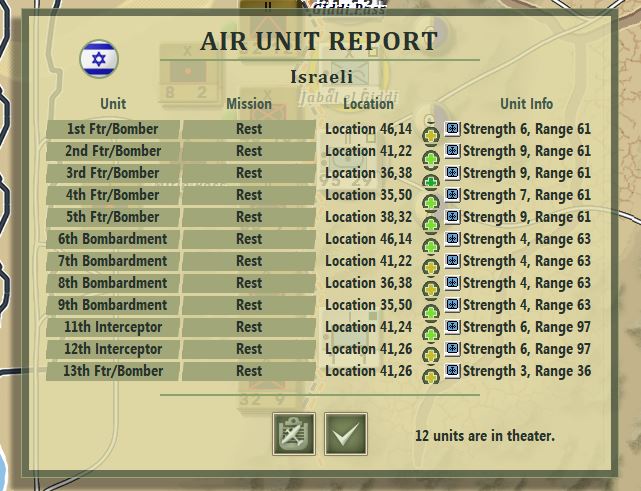Click the Israeli flag emblem icon
This screenshot has width=641, height=491.
point(99,59)
